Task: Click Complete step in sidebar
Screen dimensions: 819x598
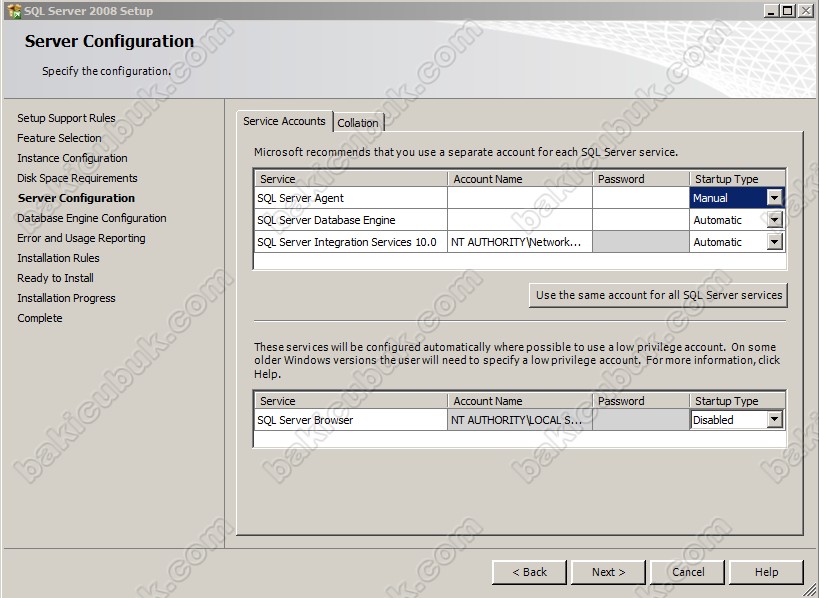Action: pyautogui.click(x=40, y=318)
